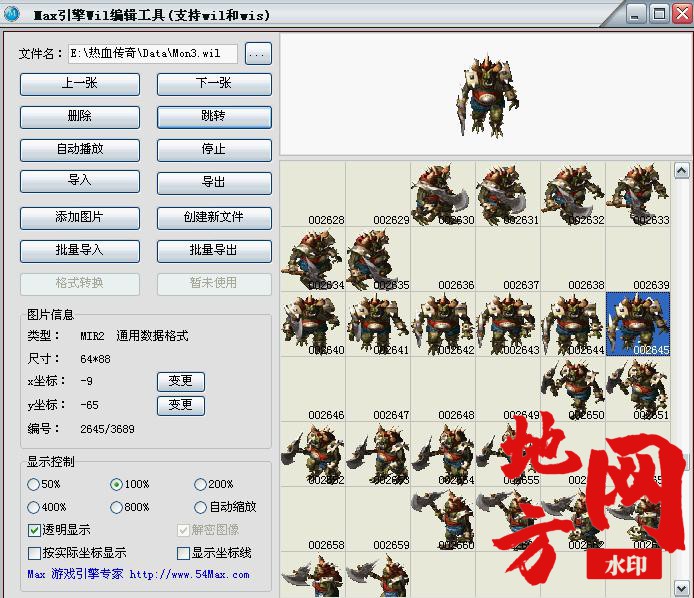The image size is (694, 598).
Task: Click 添加图片 to add picture
Action: 80,218
